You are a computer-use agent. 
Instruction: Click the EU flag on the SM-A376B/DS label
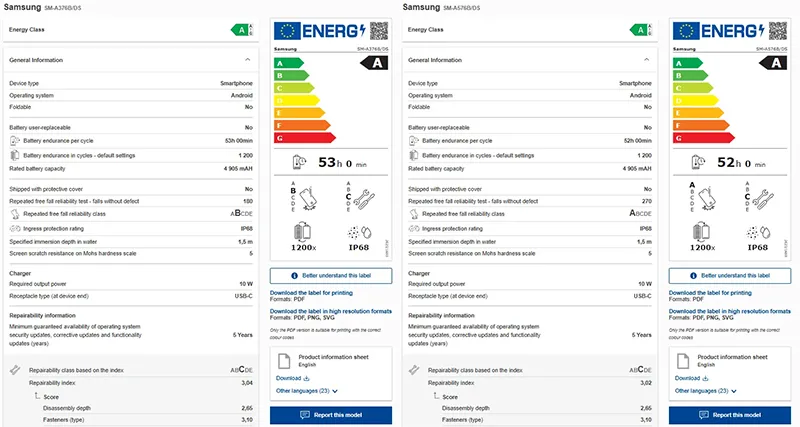(x=287, y=31)
